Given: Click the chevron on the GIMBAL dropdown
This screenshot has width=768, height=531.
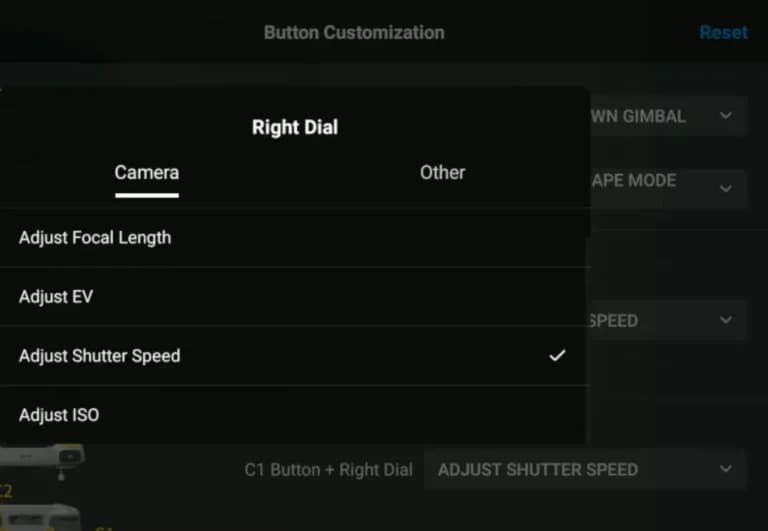Looking at the screenshot, I should (726, 116).
